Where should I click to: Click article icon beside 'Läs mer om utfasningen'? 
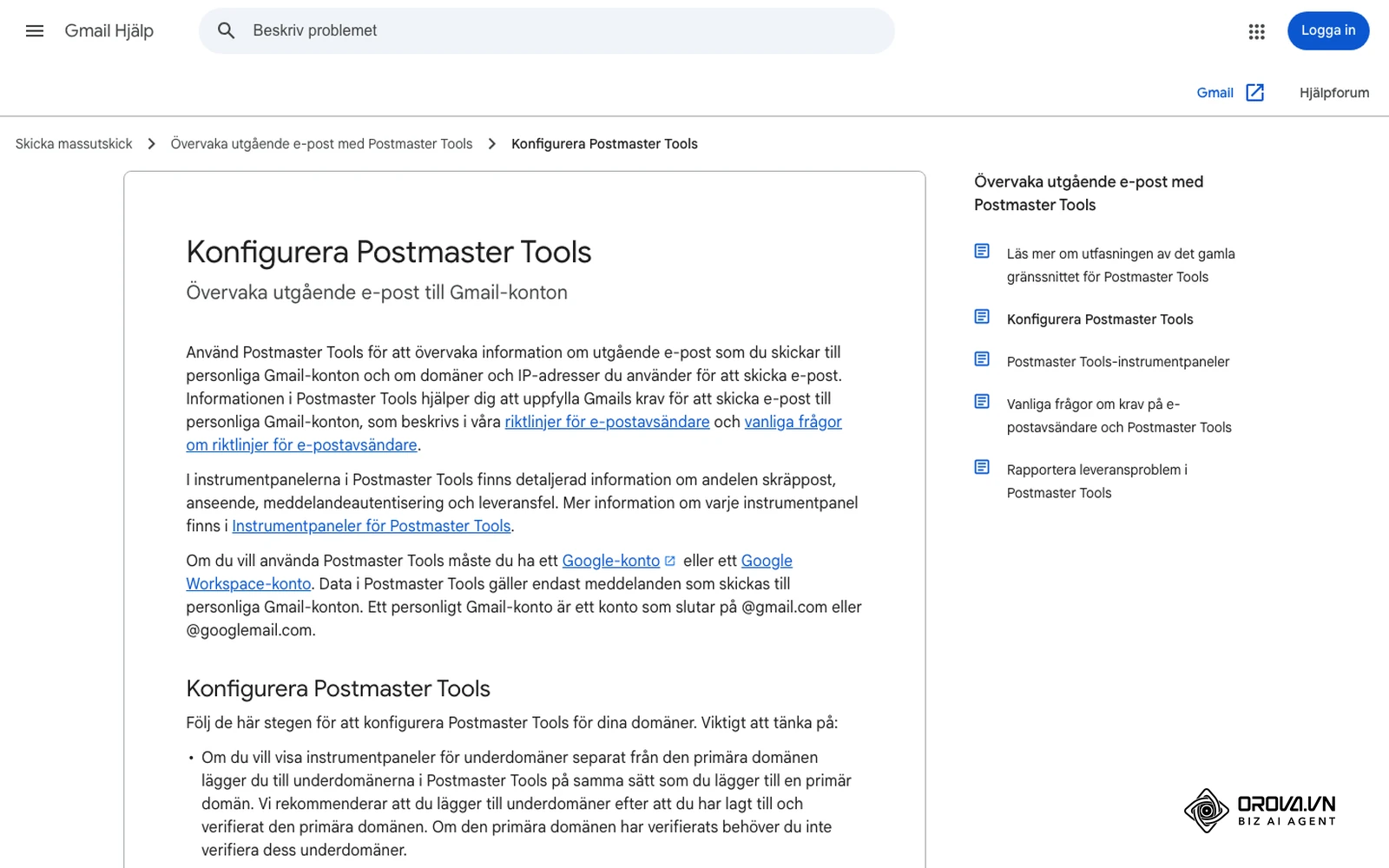(x=982, y=251)
